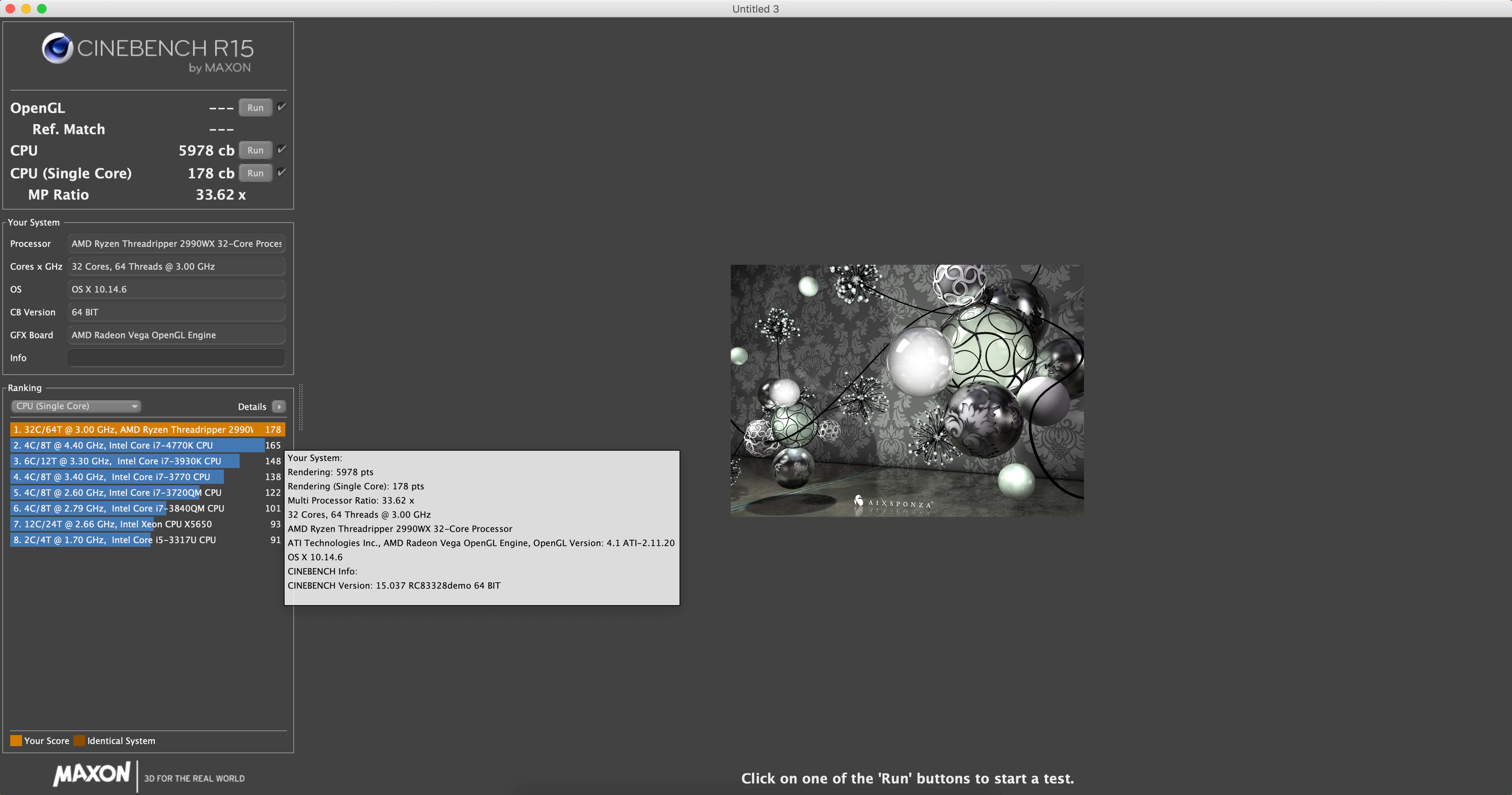Viewport: 1512px width, 795px height.
Task: Run the CPU benchmark test
Action: pos(255,150)
